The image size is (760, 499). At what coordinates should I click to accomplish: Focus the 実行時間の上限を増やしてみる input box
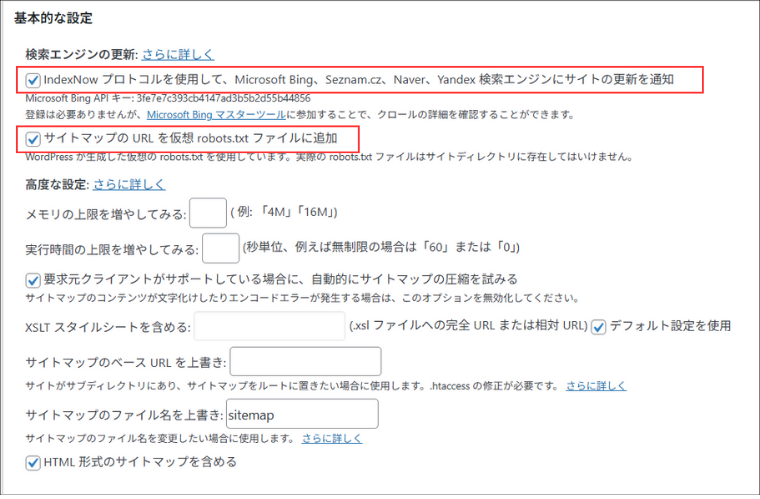[221, 248]
